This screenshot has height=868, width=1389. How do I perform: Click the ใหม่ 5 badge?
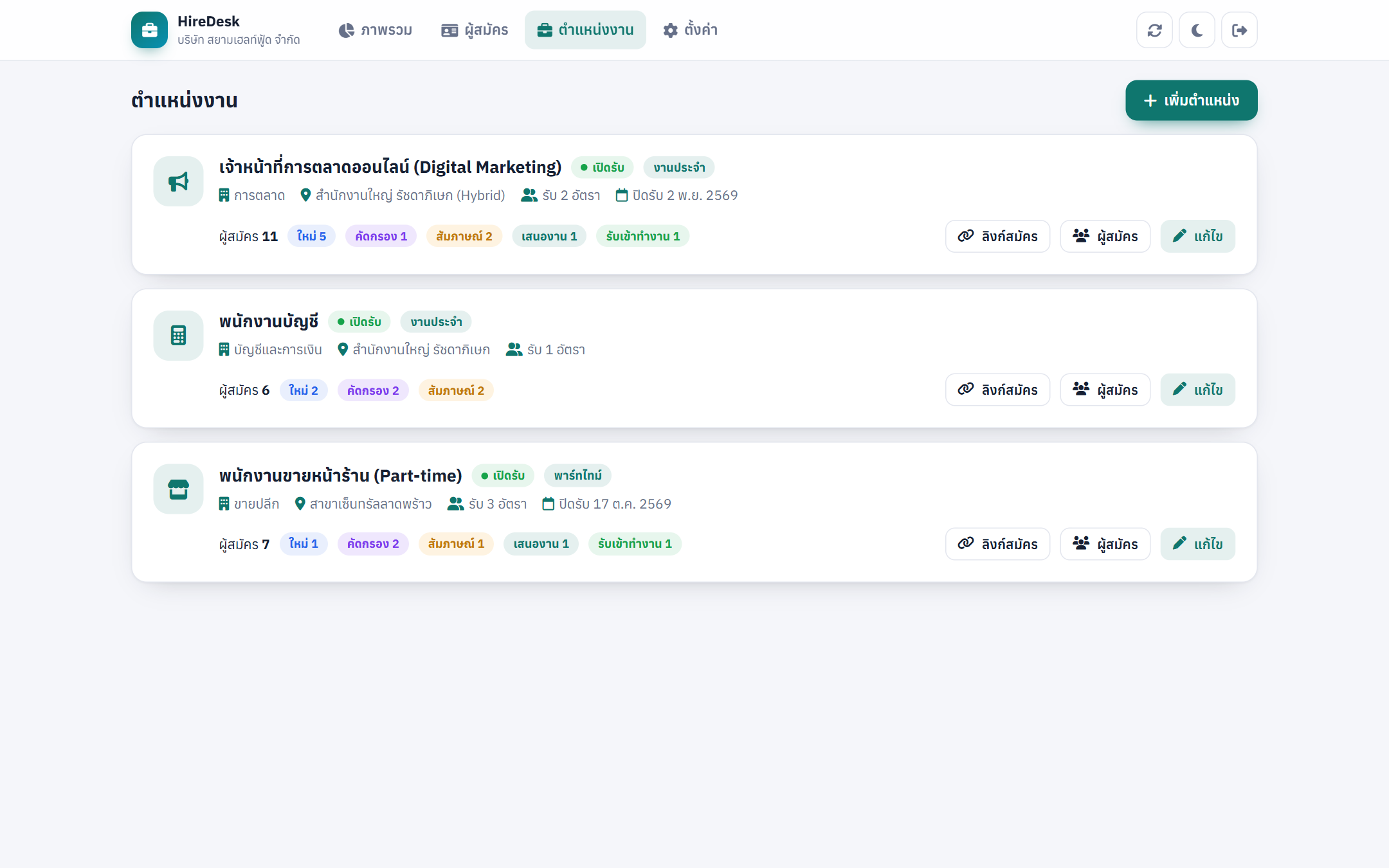tap(311, 236)
